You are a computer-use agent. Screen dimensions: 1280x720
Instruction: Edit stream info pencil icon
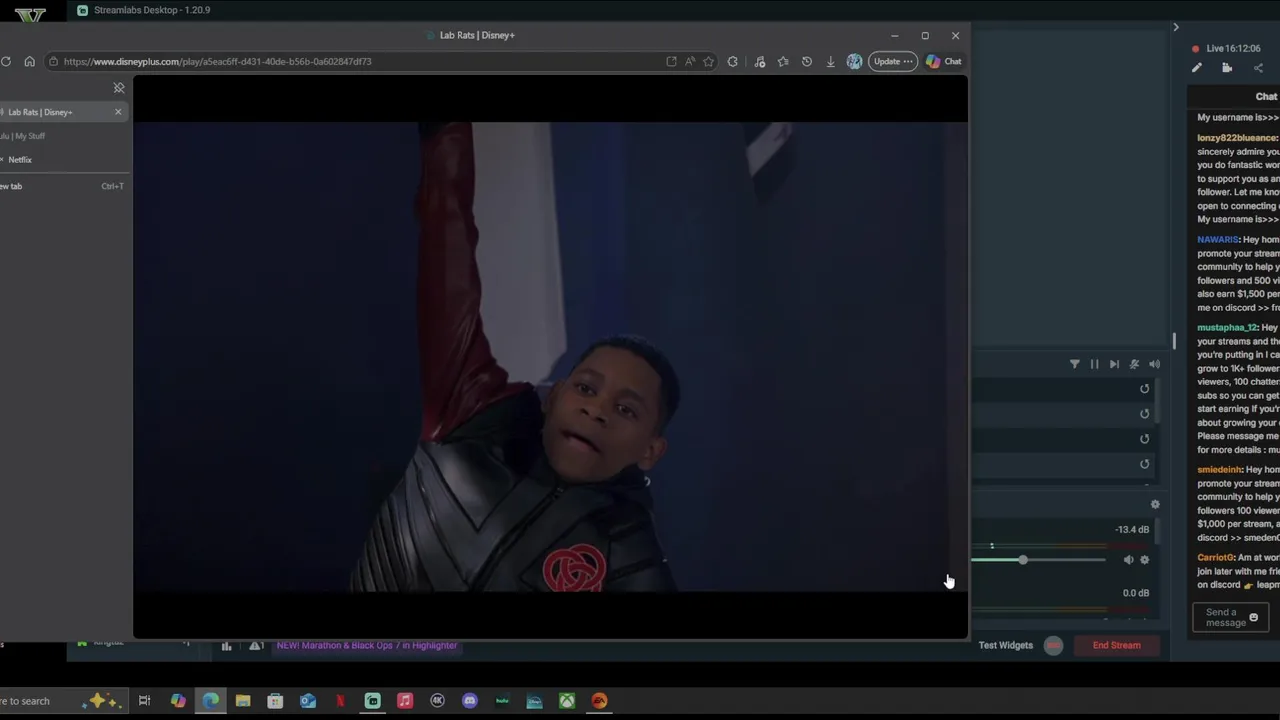click(1197, 68)
